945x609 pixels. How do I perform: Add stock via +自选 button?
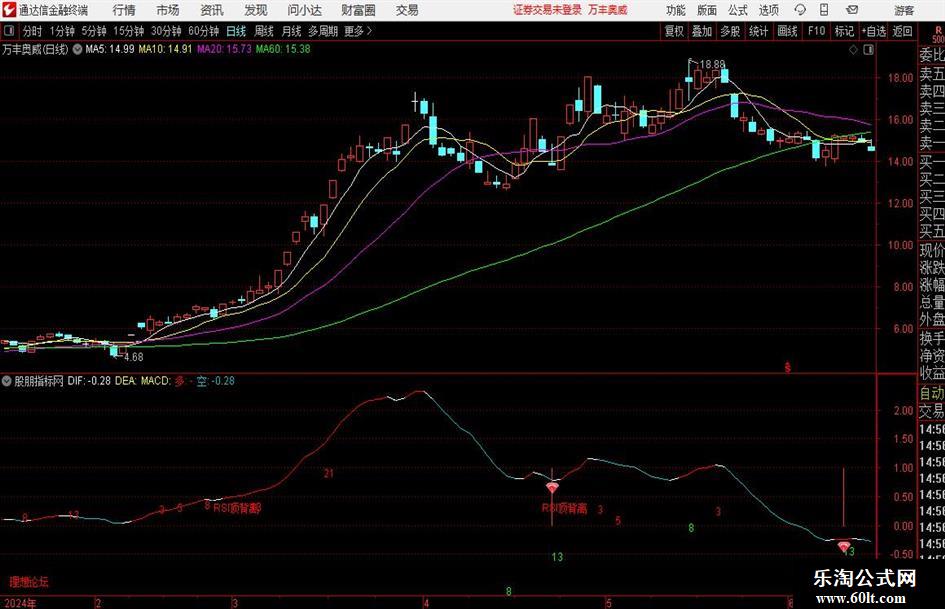click(x=873, y=31)
